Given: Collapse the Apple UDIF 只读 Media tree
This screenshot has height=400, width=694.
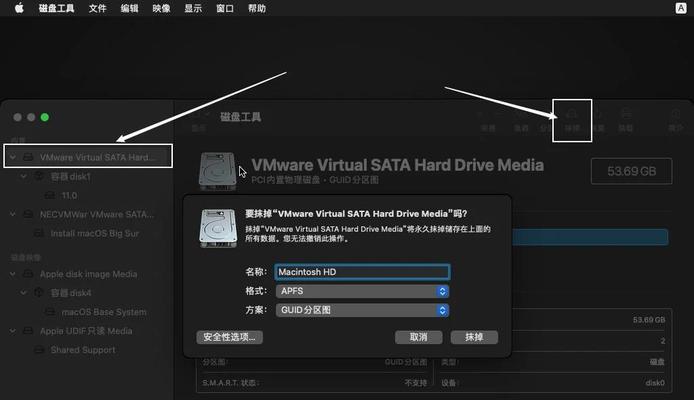Looking at the screenshot, I should pos(13,331).
